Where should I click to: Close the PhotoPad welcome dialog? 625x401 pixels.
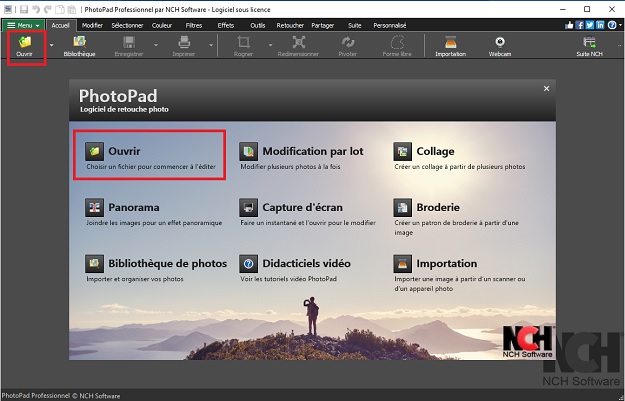546,88
